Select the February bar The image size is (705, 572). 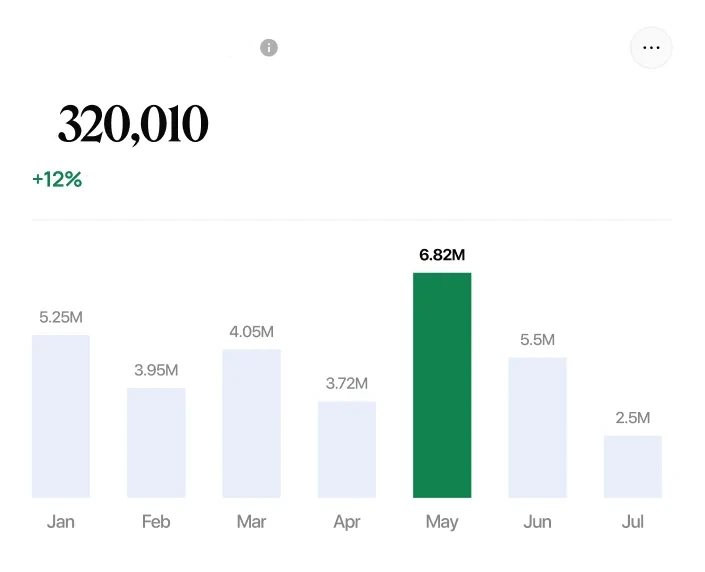156,442
